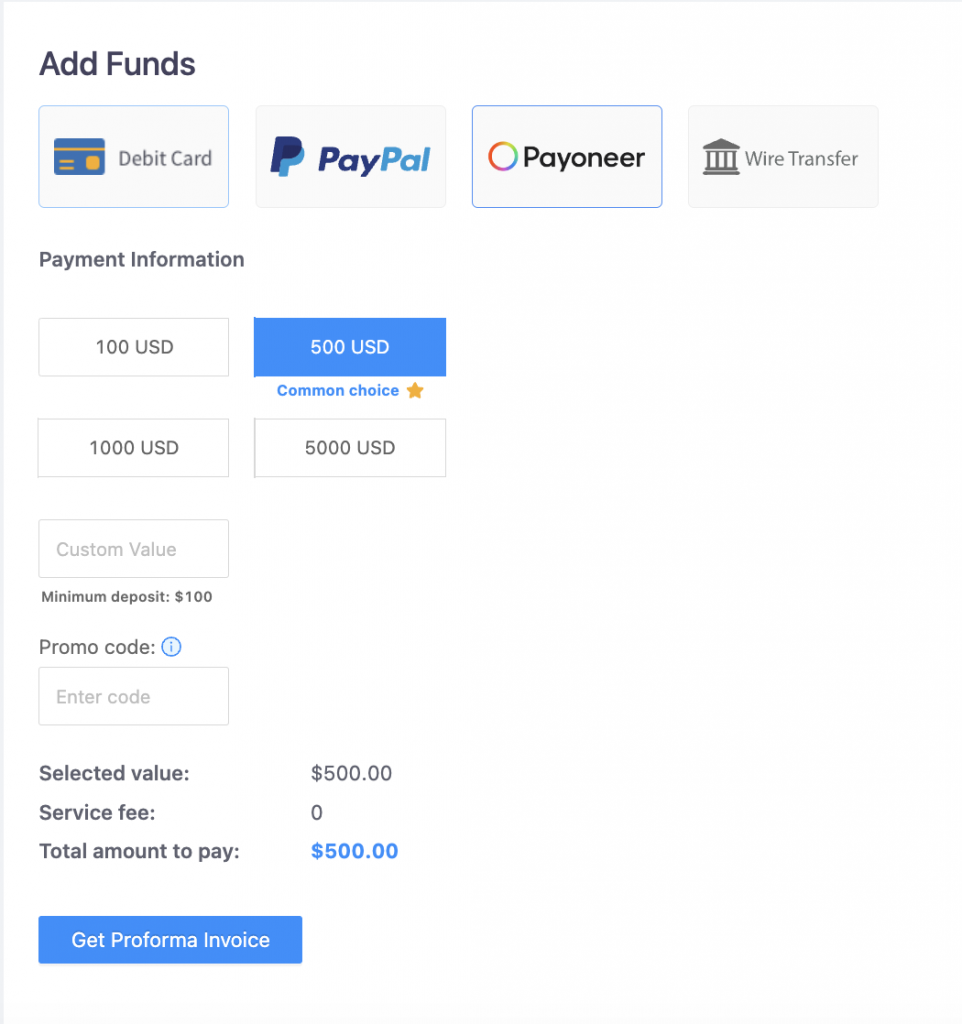Click the Payoneer ring logo
The height and width of the screenshot is (1024, 962).
(503, 157)
